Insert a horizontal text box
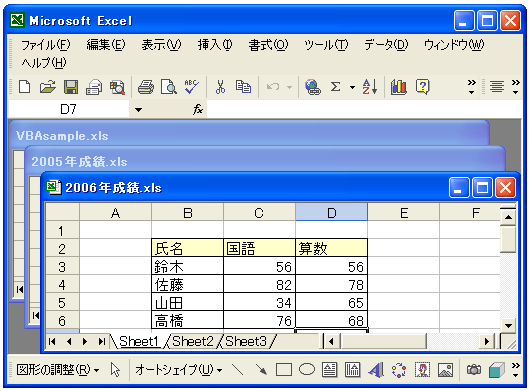This screenshot has height=391, width=531. (x=329, y=370)
